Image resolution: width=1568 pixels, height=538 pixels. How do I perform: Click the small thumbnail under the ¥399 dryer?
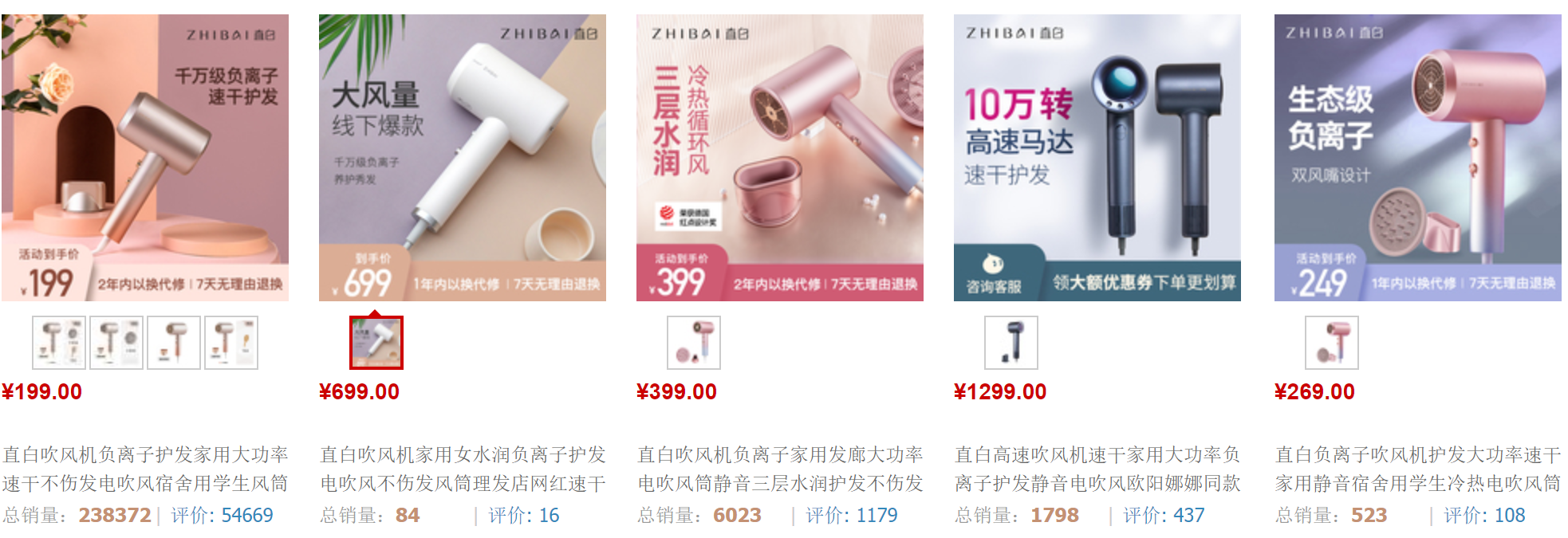(694, 343)
